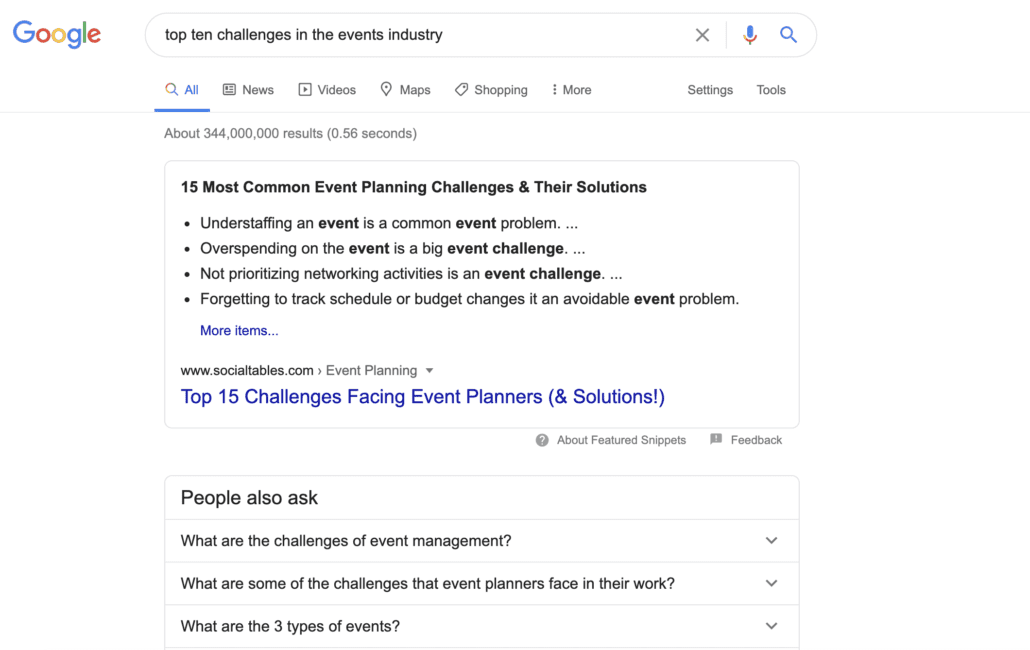The height and width of the screenshot is (650, 1030).
Task: Click the Feedback flag icon
Action: point(716,439)
